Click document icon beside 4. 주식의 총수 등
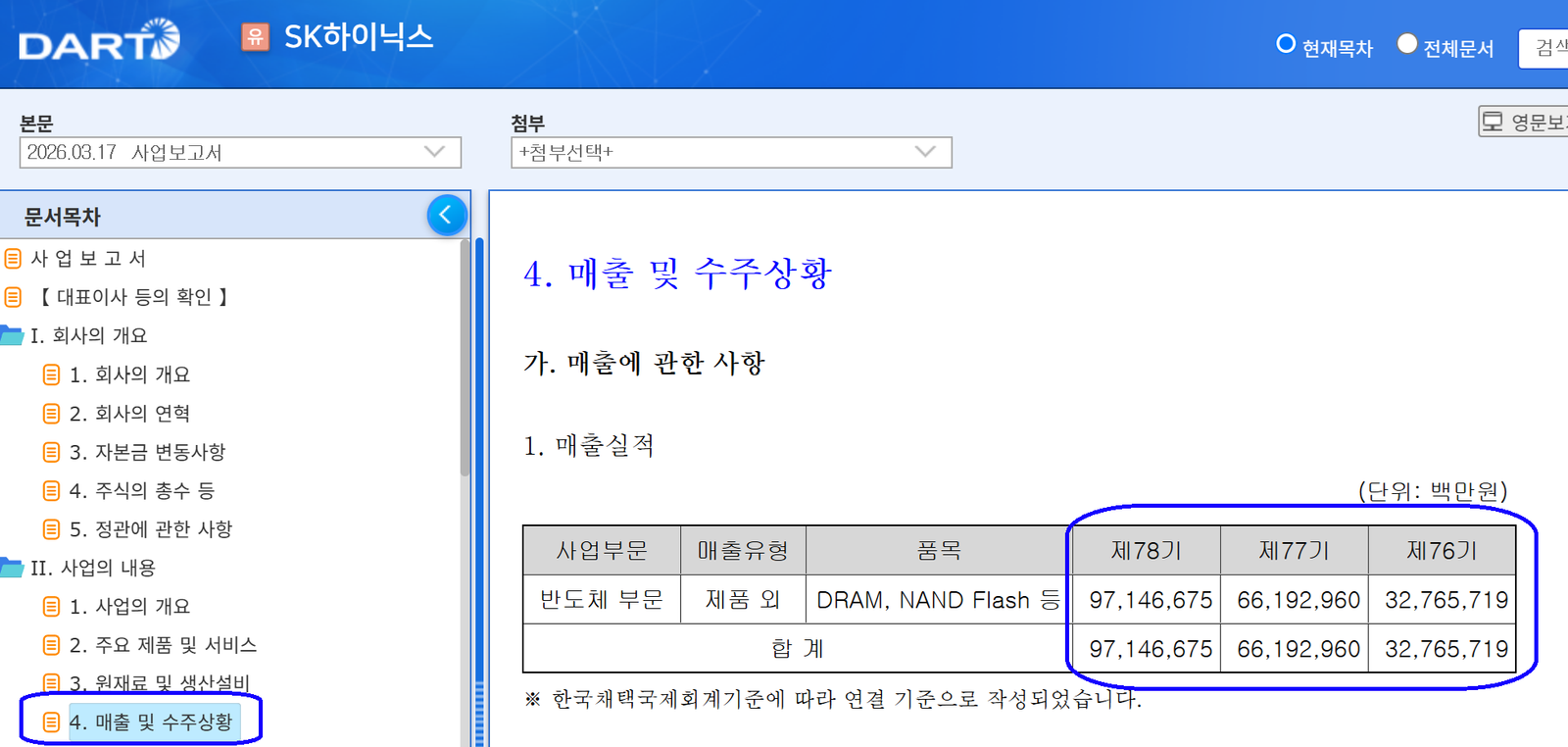This screenshot has width=1568, height=747. 52,490
